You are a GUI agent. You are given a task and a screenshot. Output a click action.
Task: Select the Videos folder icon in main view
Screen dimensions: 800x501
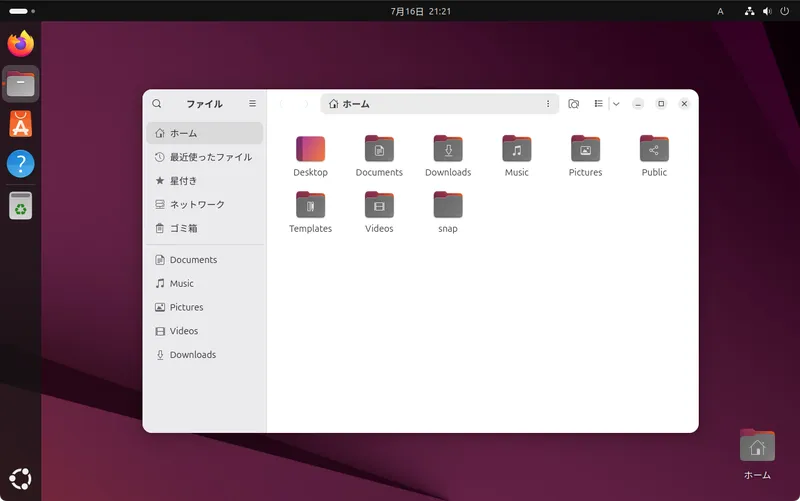coord(379,205)
